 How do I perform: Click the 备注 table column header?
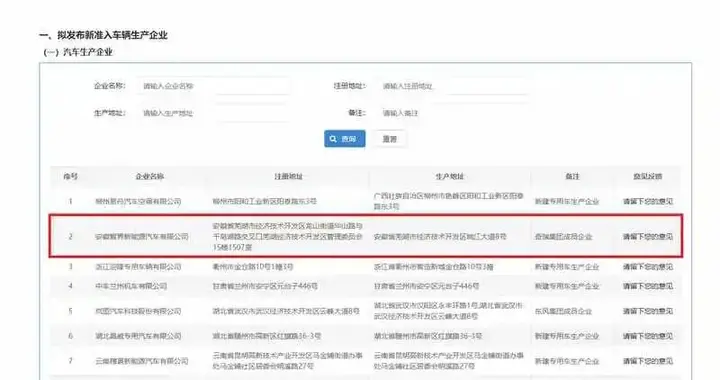pyautogui.click(x=572, y=176)
